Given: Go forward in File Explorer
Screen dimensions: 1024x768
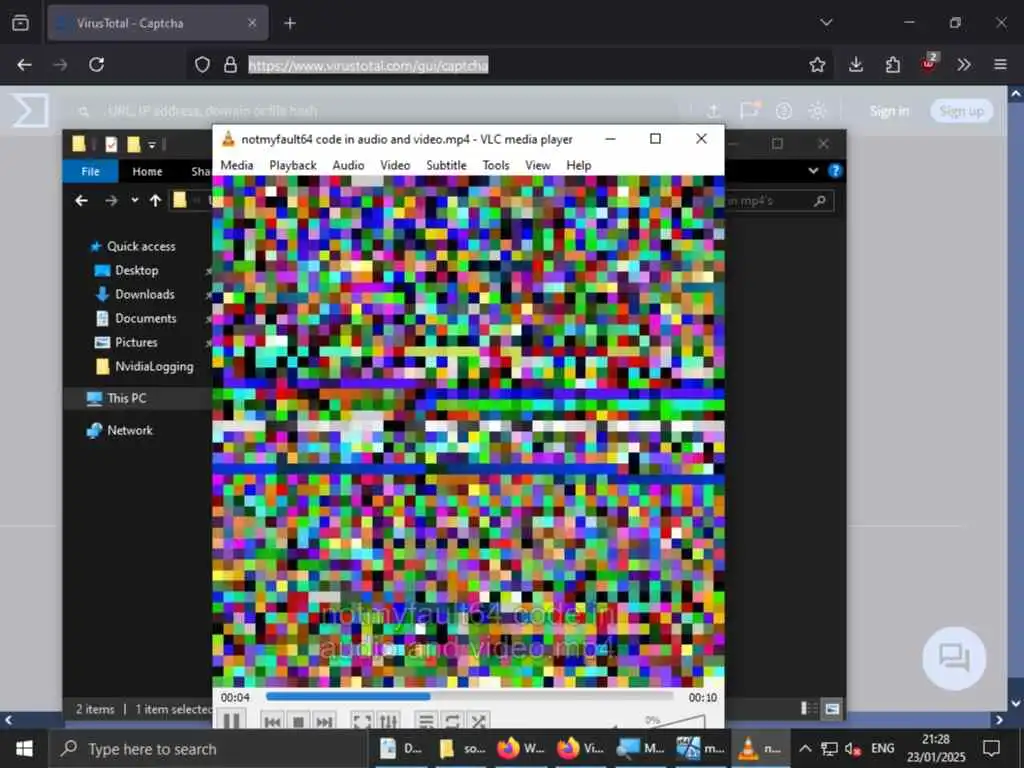Looking at the screenshot, I should click(112, 200).
